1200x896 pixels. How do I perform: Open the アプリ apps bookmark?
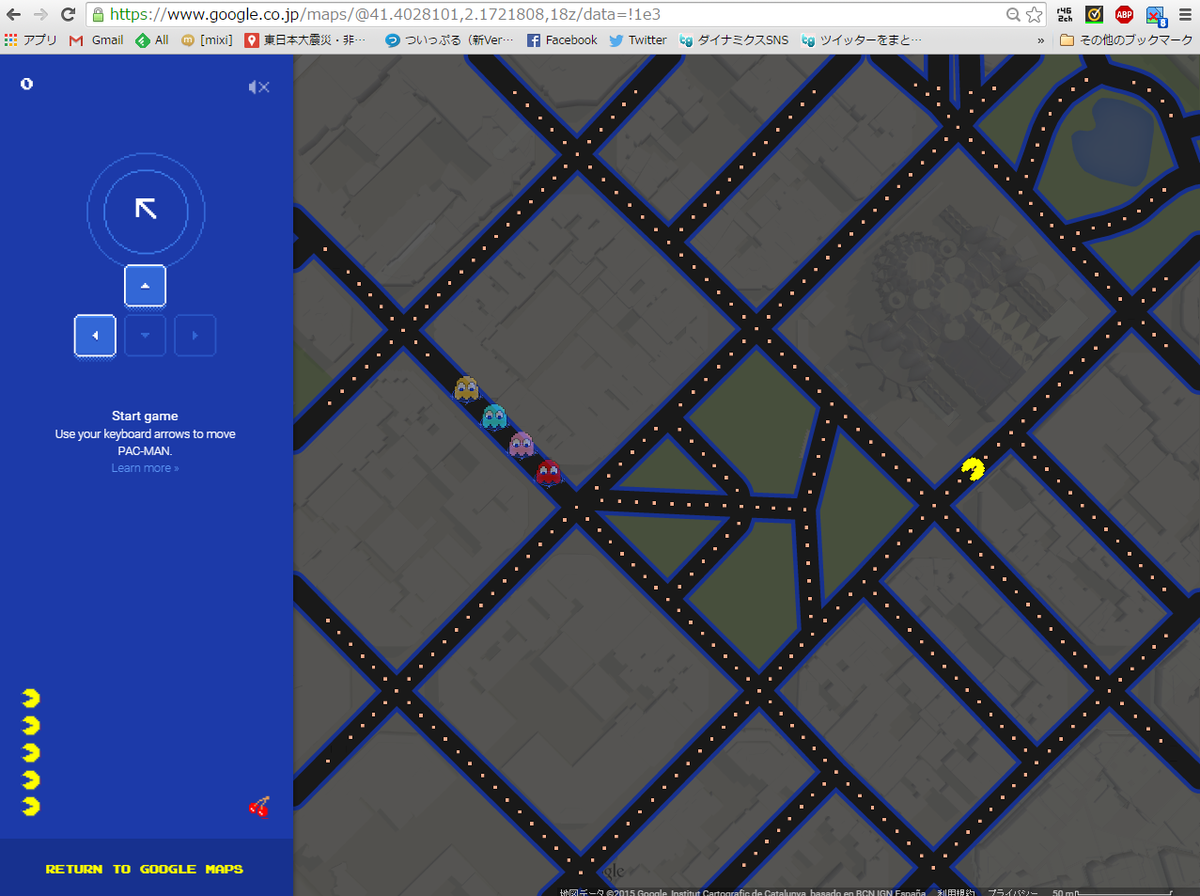[31, 40]
